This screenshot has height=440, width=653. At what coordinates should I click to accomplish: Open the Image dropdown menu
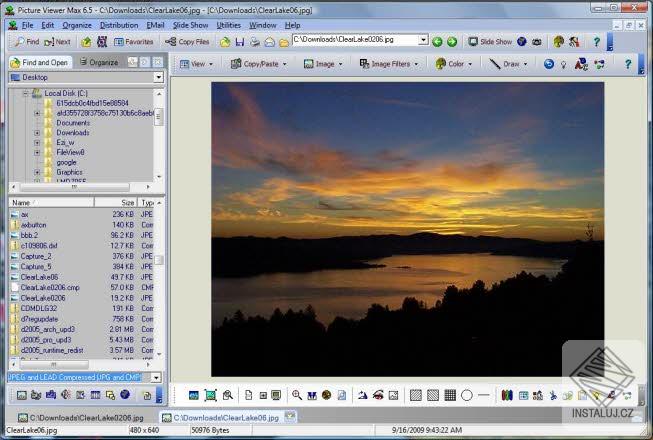point(323,64)
